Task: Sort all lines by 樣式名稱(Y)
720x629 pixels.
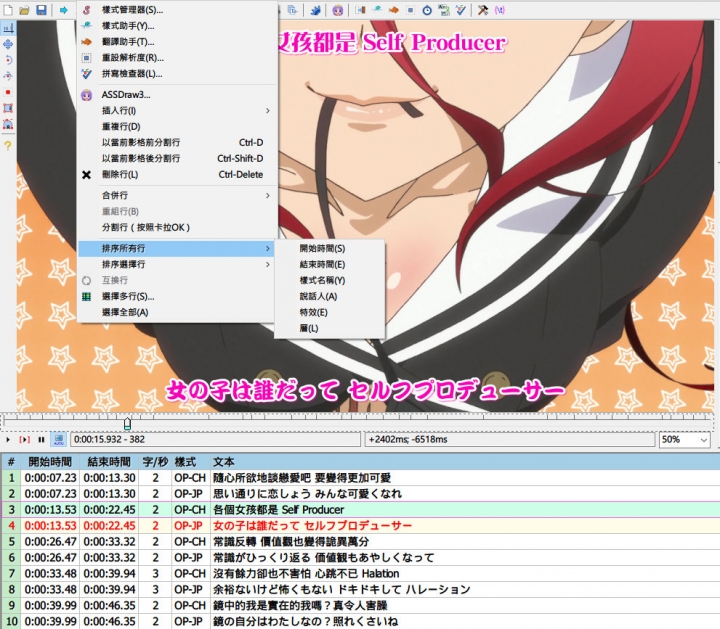Action: point(329,281)
